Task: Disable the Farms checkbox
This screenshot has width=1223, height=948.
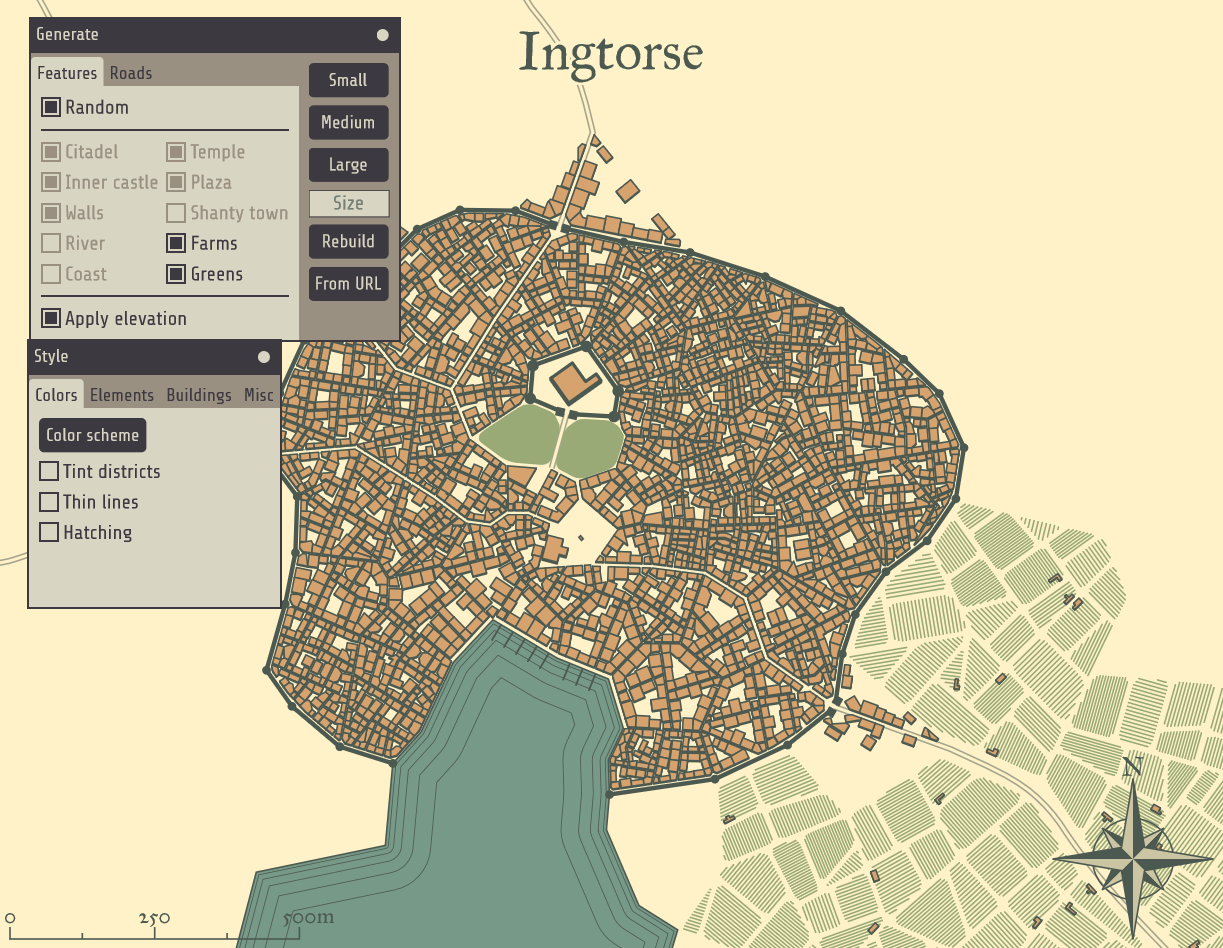Action: pos(176,243)
